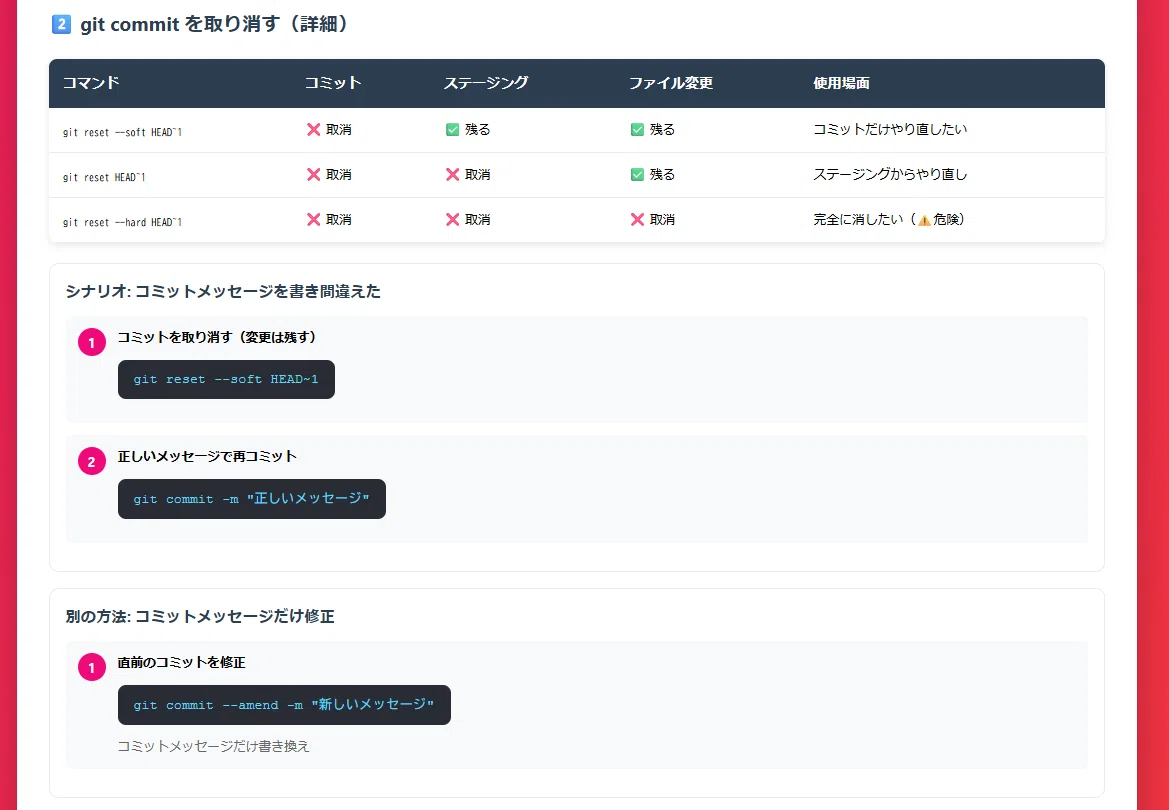Click the red X in the --hard row's コミット column

(x=314, y=219)
